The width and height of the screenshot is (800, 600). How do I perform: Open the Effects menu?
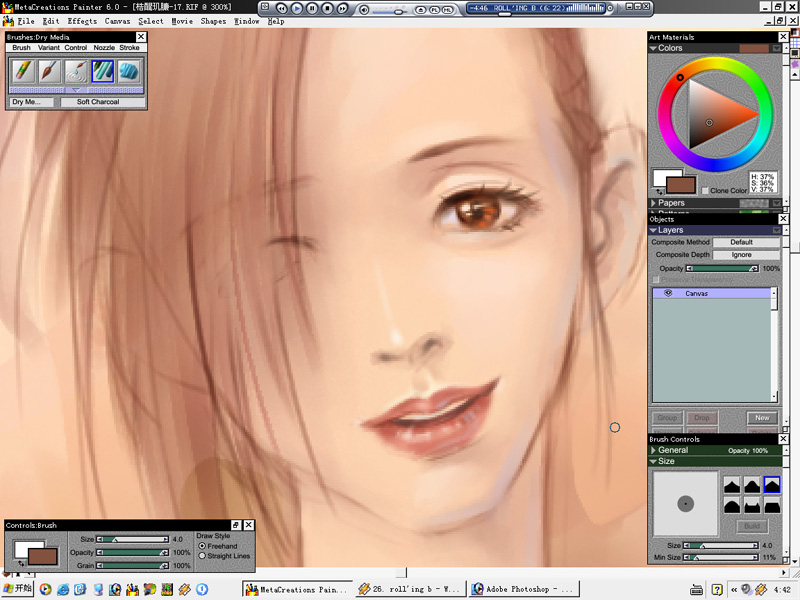click(82, 21)
